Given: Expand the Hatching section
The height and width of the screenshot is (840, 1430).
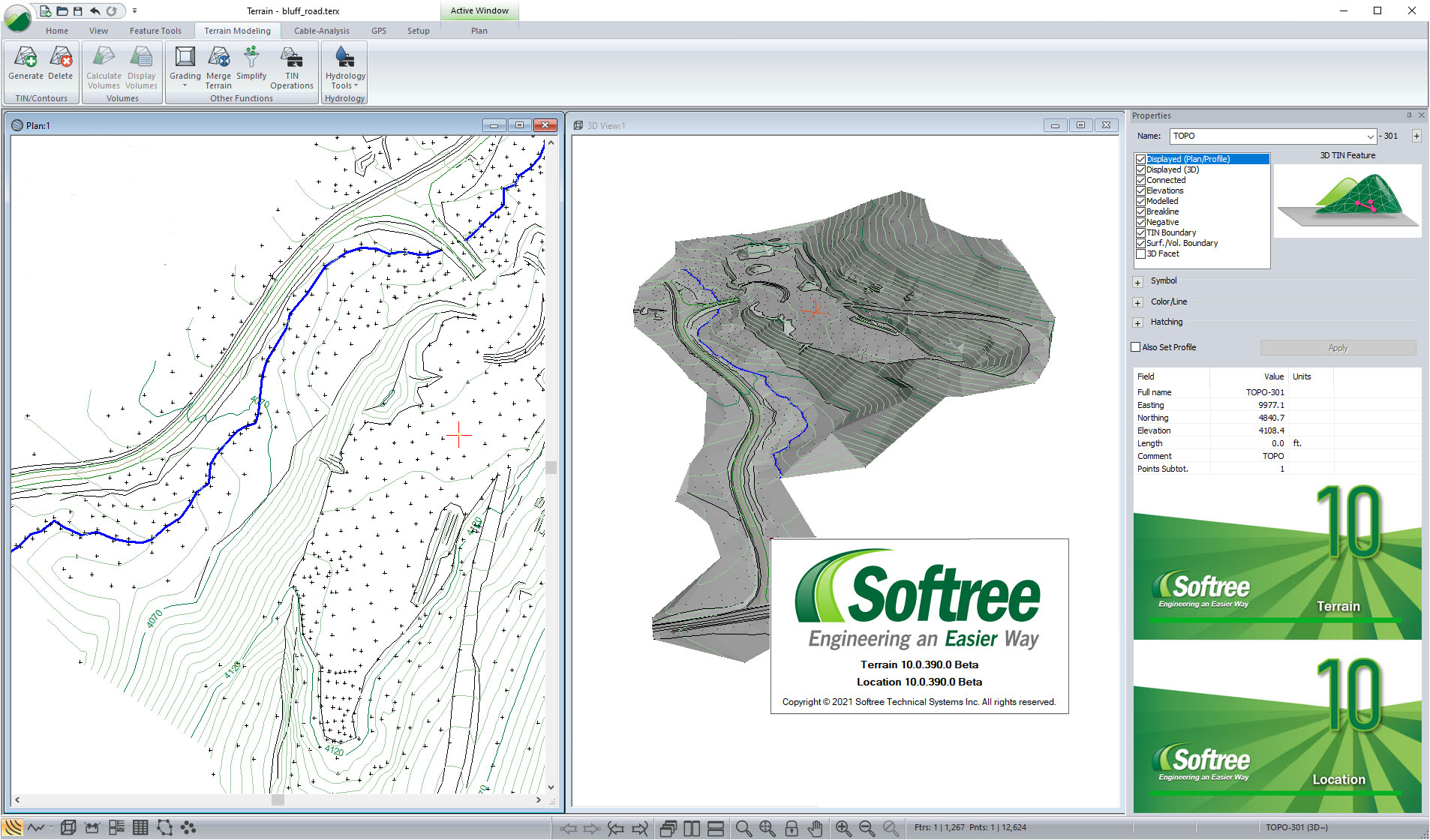Looking at the screenshot, I should pos(1137,322).
